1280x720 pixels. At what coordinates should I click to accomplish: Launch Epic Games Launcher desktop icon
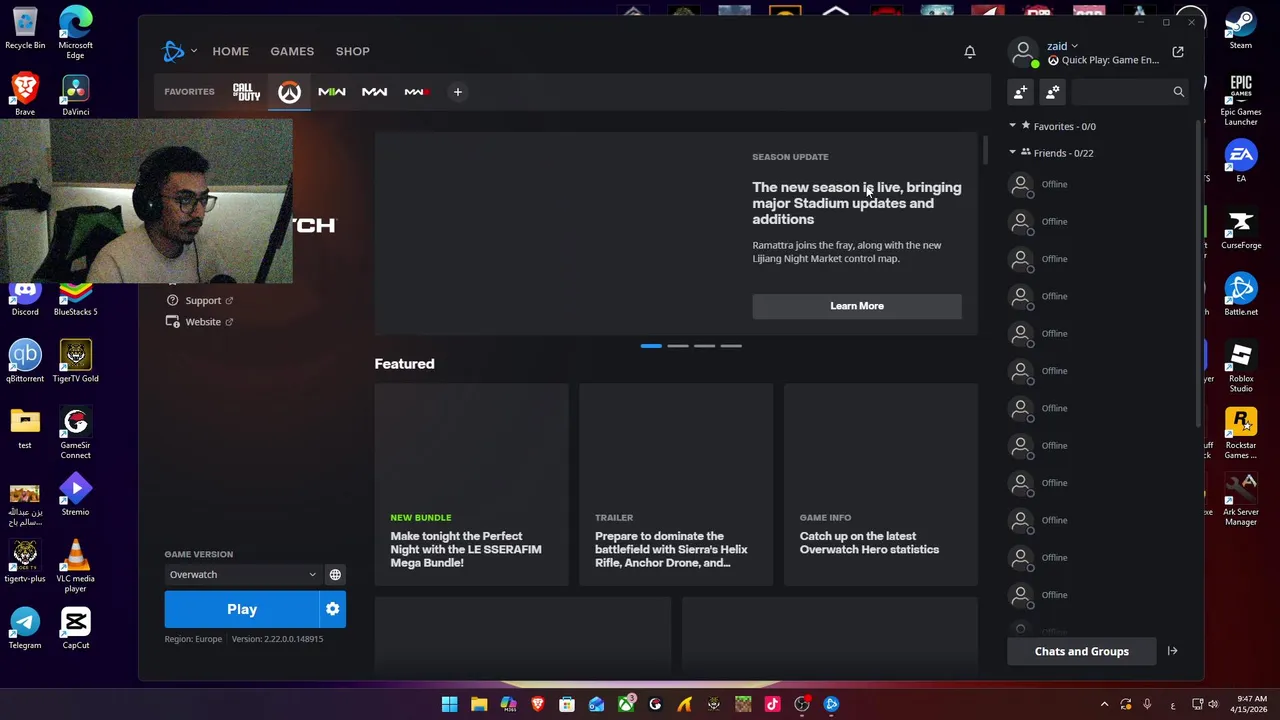tap(1241, 99)
